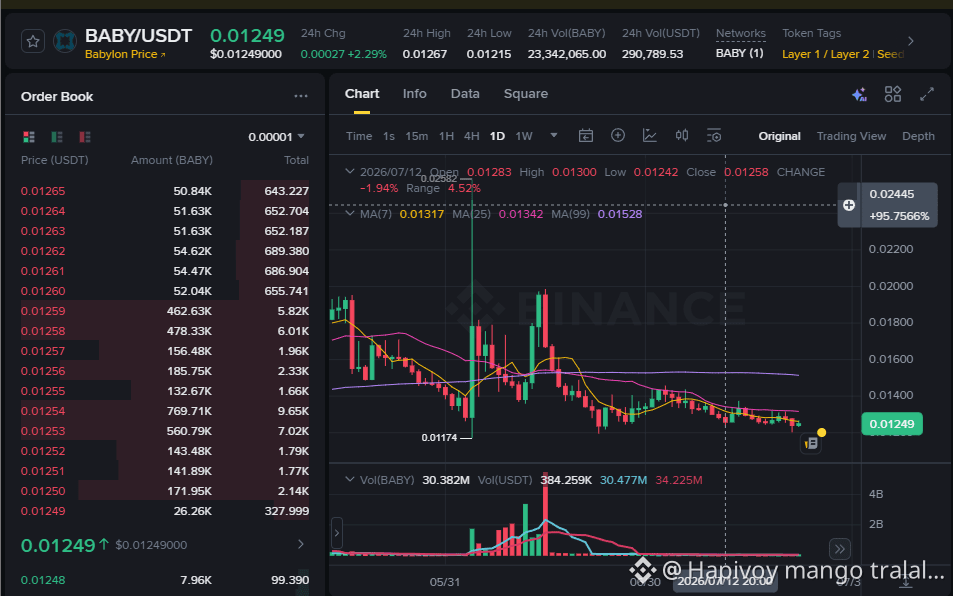Collapse the MA indicator row chevron
Screen dimensions: 953x596
coord(349,213)
